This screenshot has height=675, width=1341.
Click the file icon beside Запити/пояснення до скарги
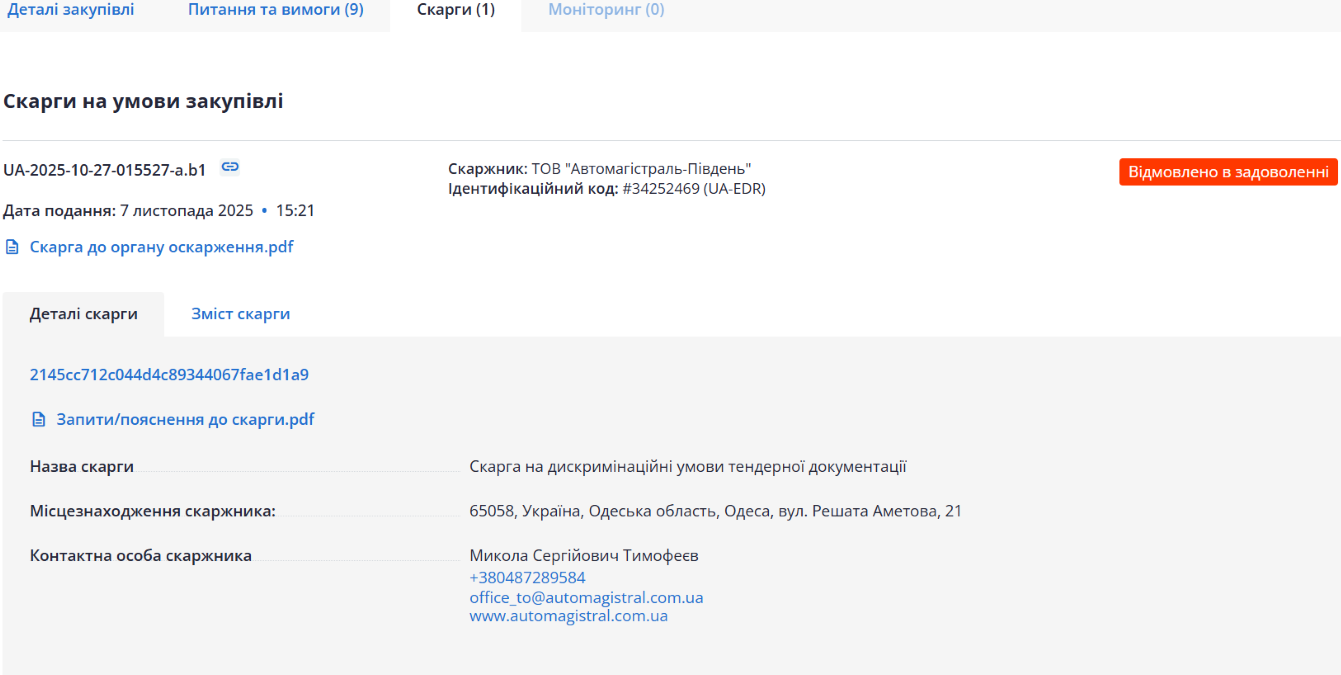(39, 420)
